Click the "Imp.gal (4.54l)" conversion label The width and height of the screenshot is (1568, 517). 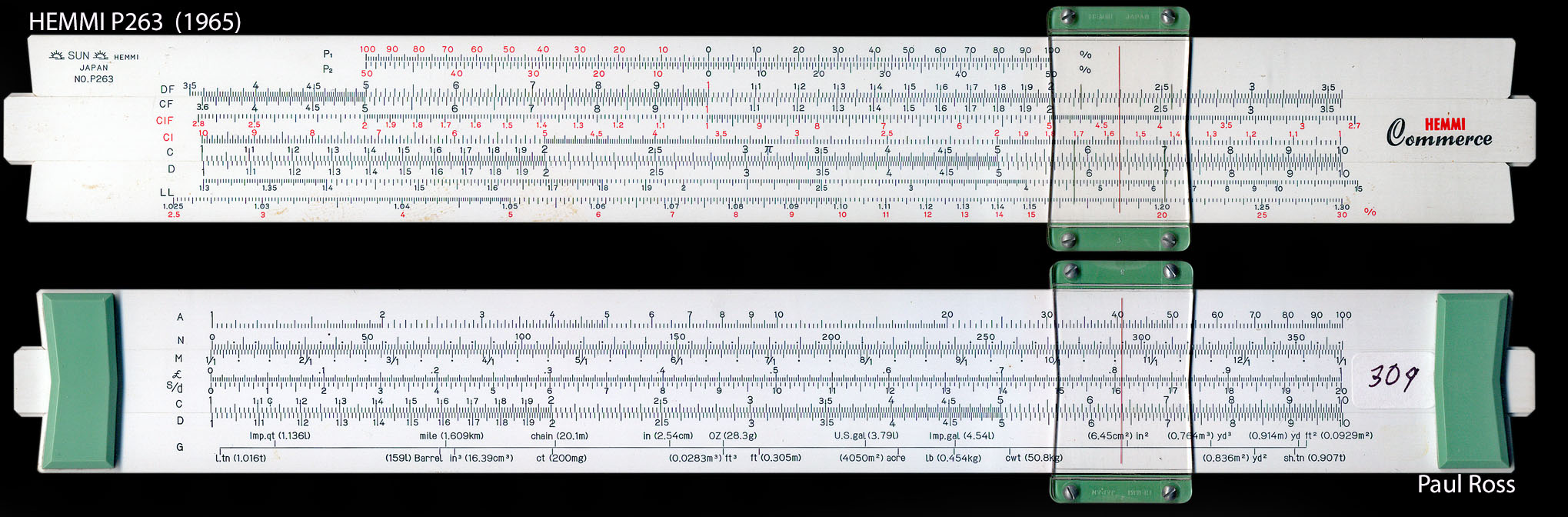point(961,436)
